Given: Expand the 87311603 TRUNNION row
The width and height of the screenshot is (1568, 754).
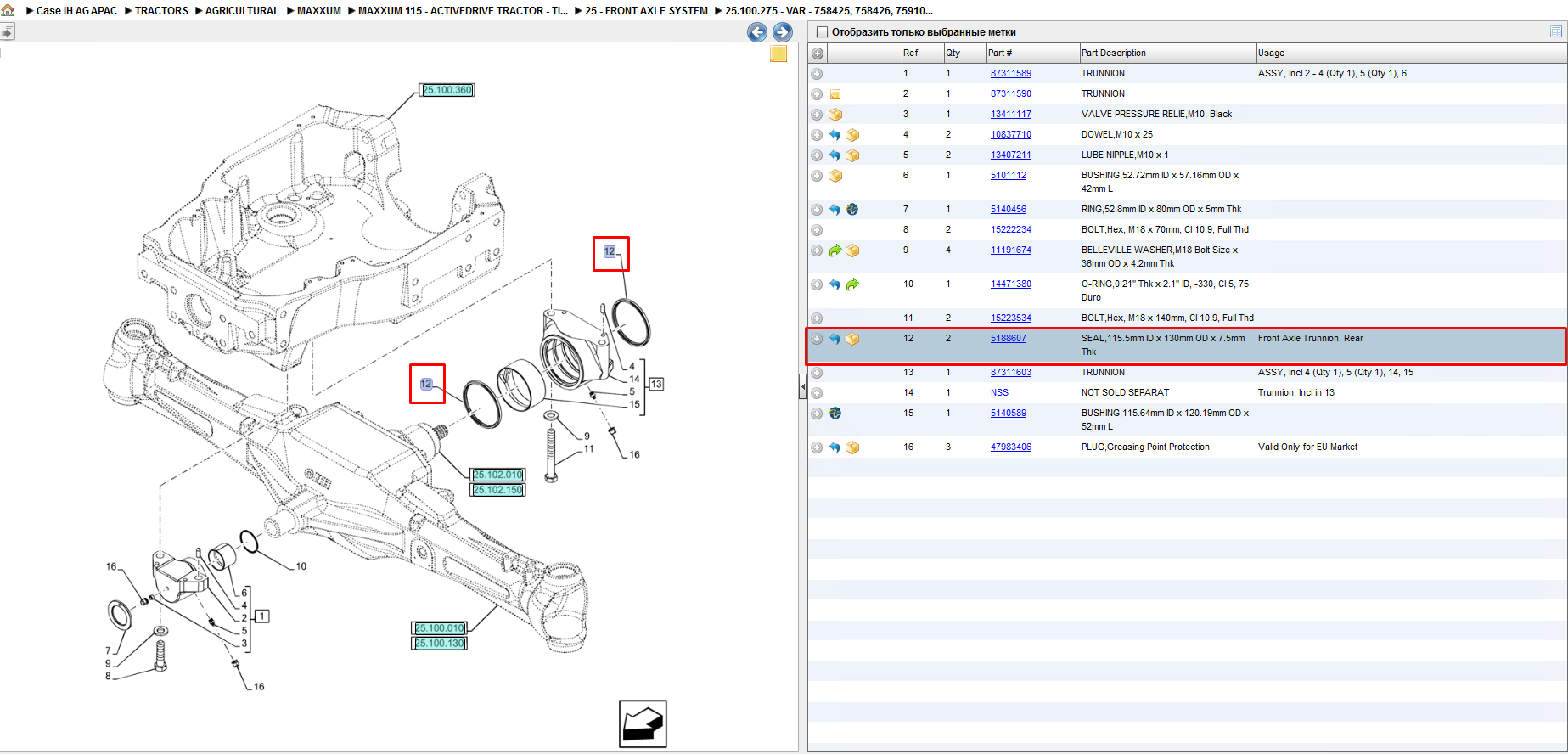Looking at the screenshot, I should (817, 373).
